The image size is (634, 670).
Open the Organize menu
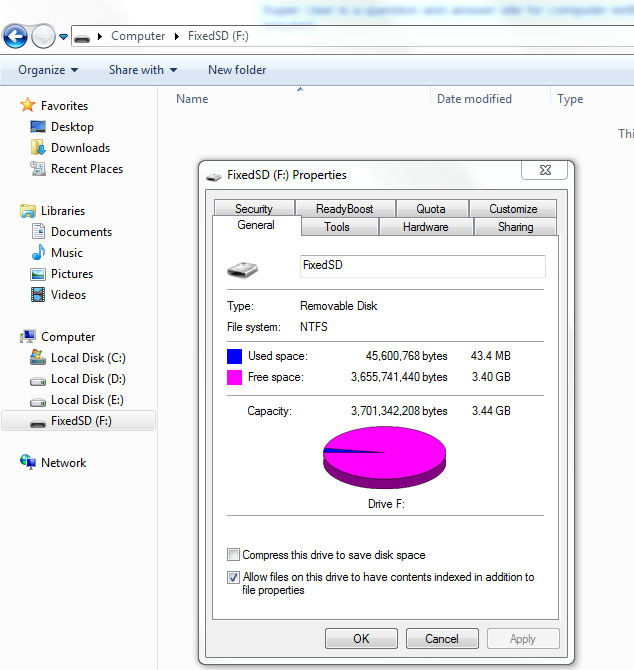click(x=48, y=70)
